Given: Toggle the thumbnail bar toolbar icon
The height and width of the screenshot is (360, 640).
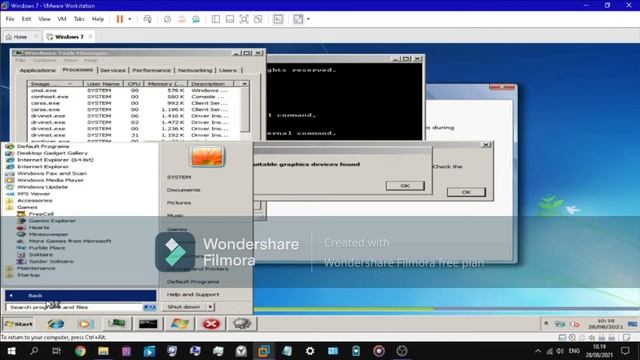Looking at the screenshot, I should point(230,19).
